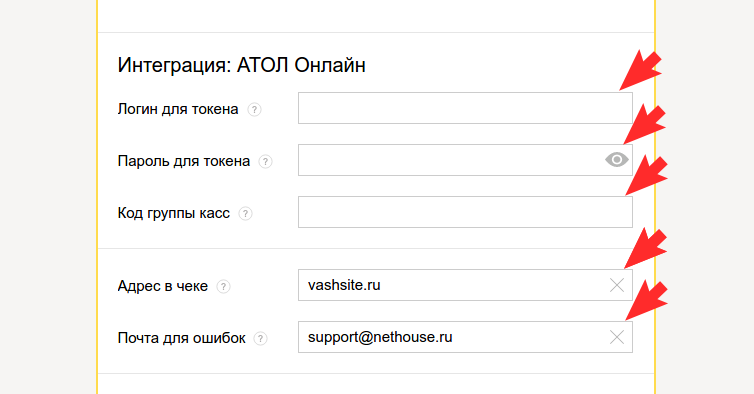The width and height of the screenshot is (754, 394).
Task: Show the Код группы касс help tooltip
Action: pos(245,214)
